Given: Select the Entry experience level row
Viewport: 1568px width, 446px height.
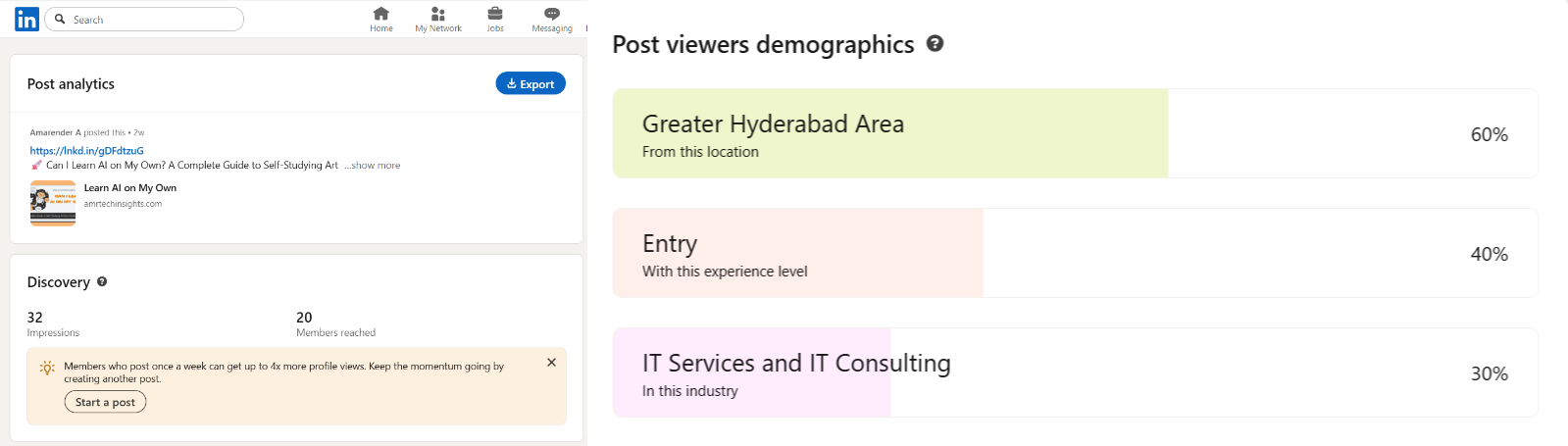Looking at the screenshot, I should click(1075, 254).
